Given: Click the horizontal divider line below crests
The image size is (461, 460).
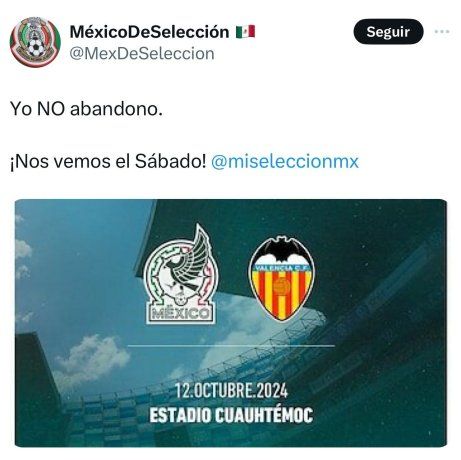Looking at the screenshot, I should point(231,346).
